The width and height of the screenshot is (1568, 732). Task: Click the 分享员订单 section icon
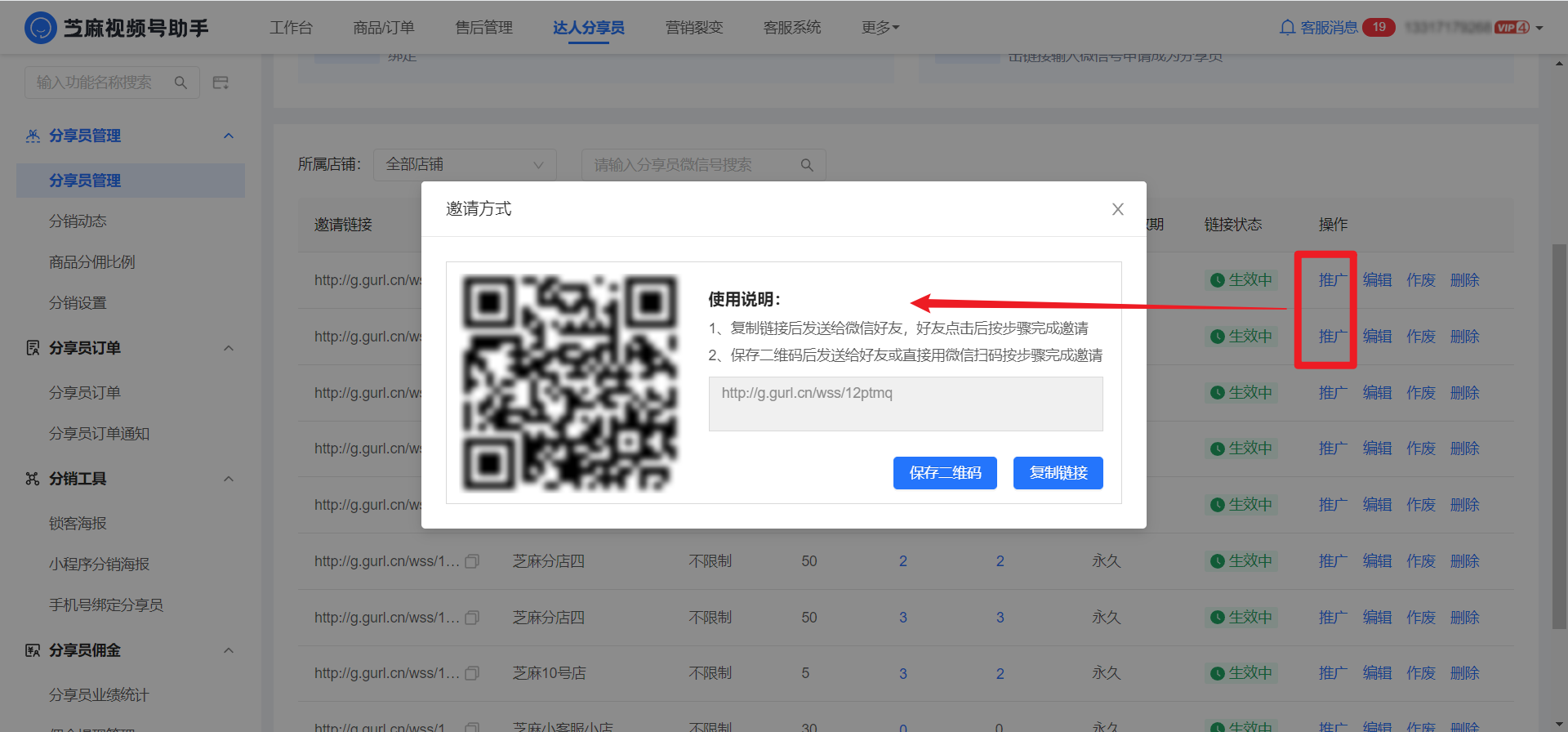[33, 348]
